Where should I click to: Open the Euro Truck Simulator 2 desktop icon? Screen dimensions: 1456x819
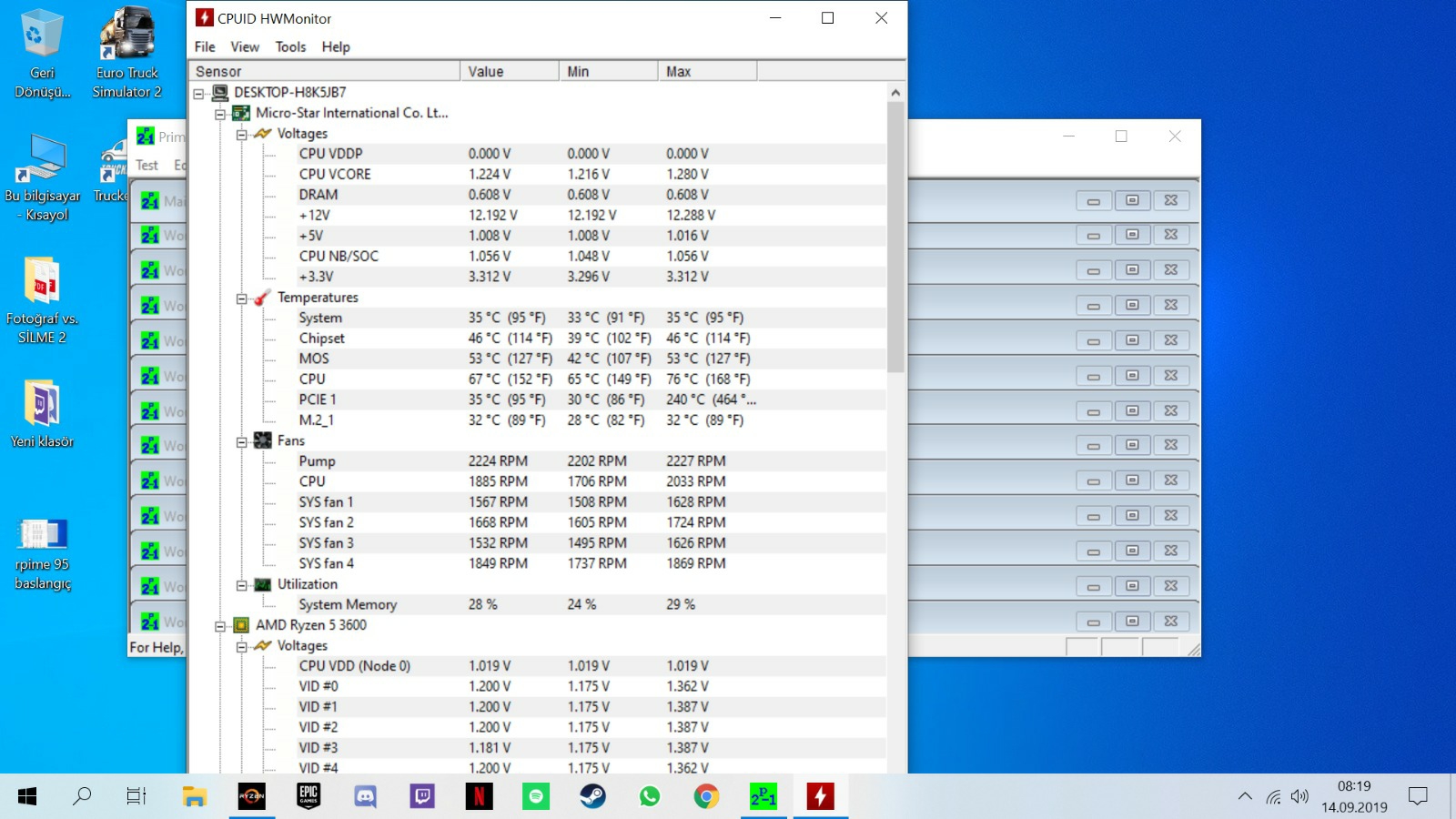click(x=127, y=53)
